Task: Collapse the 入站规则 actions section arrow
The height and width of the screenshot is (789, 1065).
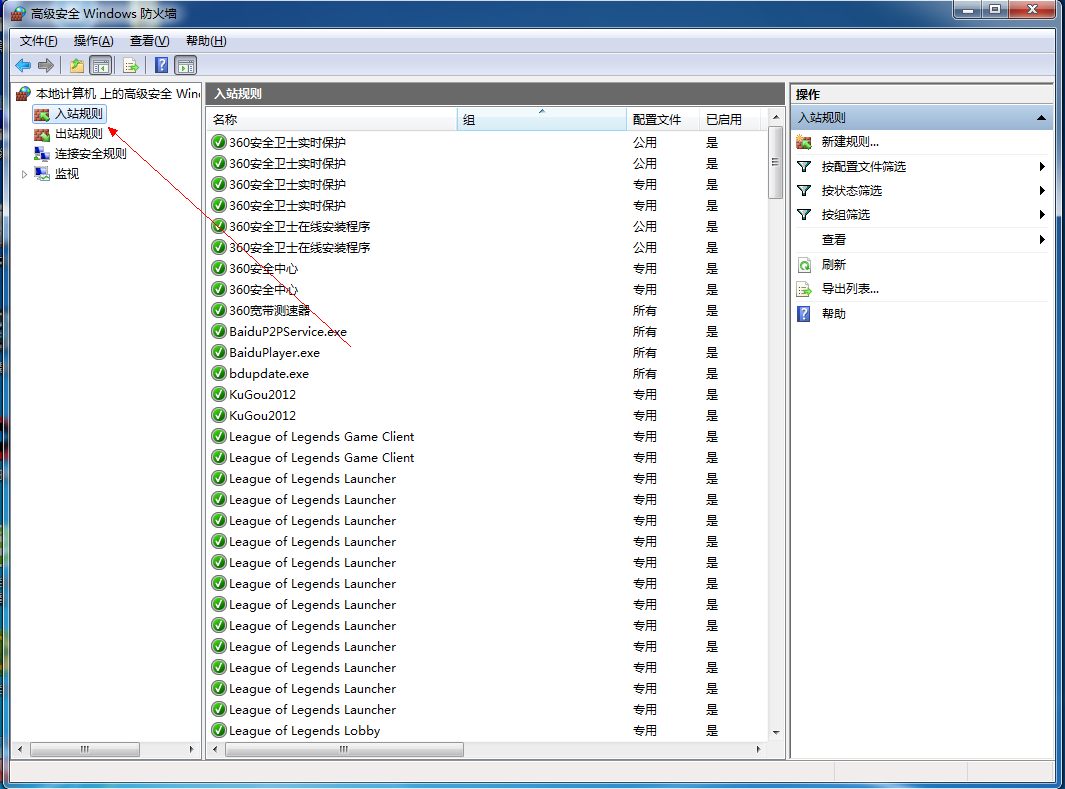Action: coord(1041,117)
